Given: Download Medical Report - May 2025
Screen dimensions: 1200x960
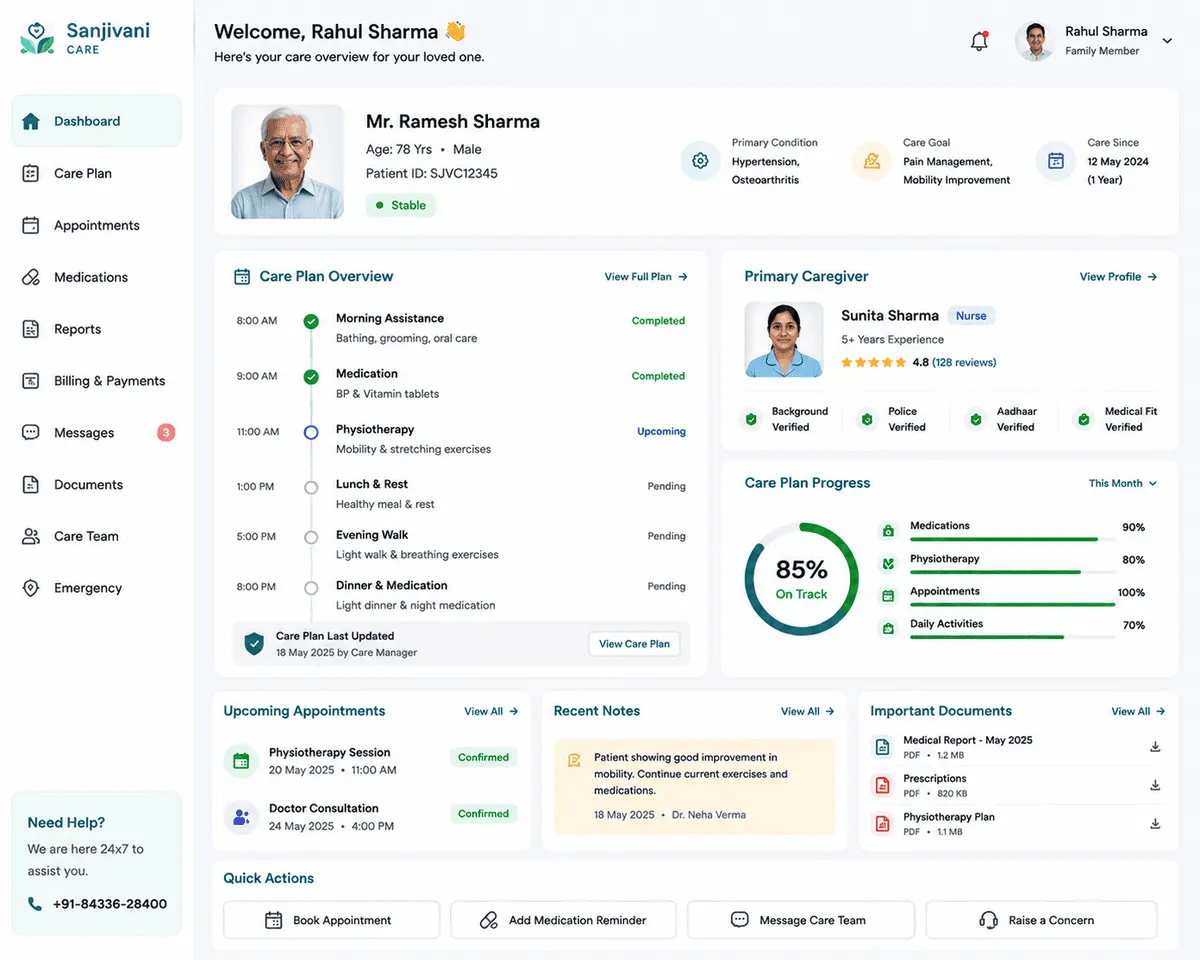Looking at the screenshot, I should click(x=1155, y=747).
